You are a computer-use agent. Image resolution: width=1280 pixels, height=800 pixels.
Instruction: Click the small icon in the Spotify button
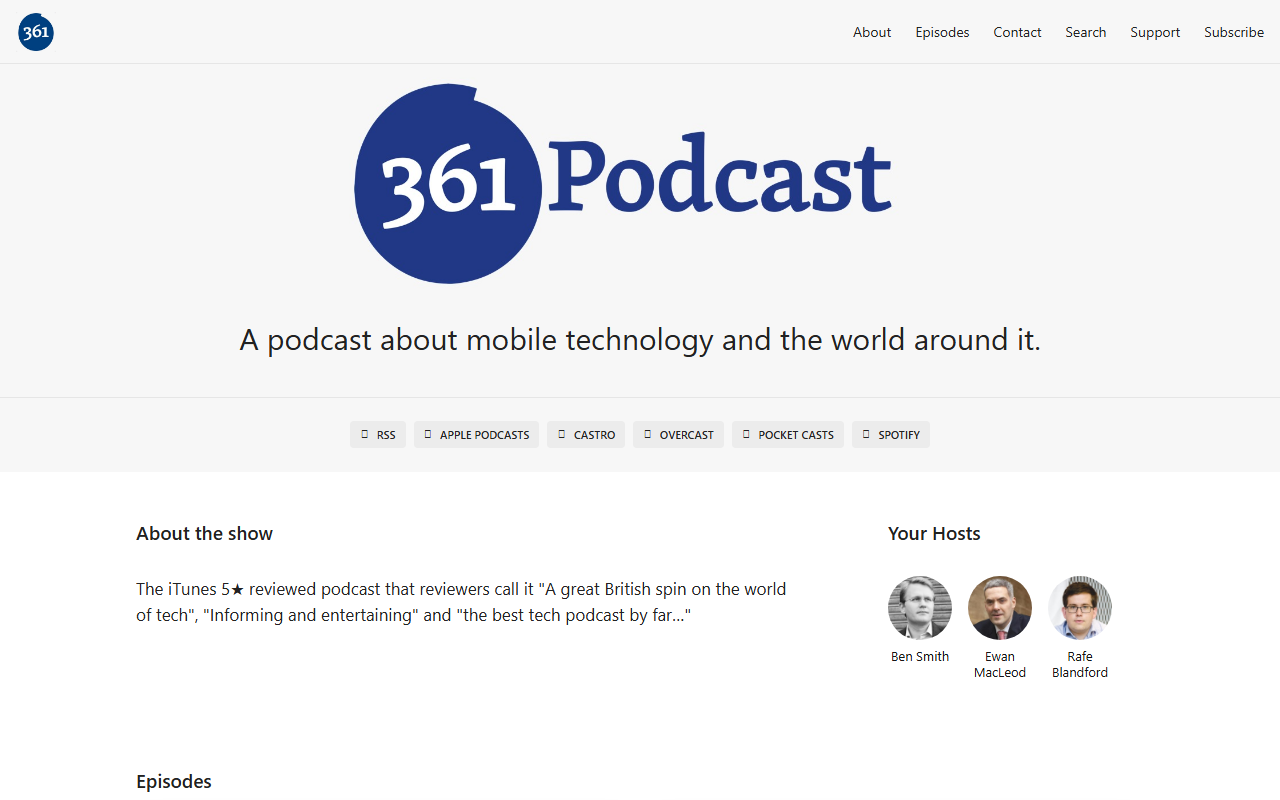(866, 434)
